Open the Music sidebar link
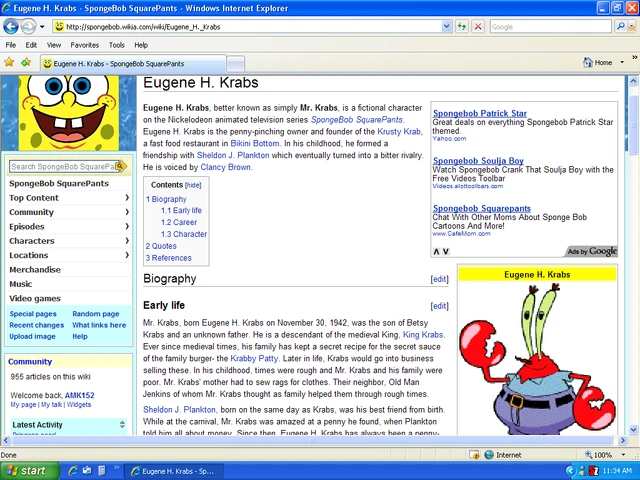Viewport: 640px width, 480px height. (20, 284)
